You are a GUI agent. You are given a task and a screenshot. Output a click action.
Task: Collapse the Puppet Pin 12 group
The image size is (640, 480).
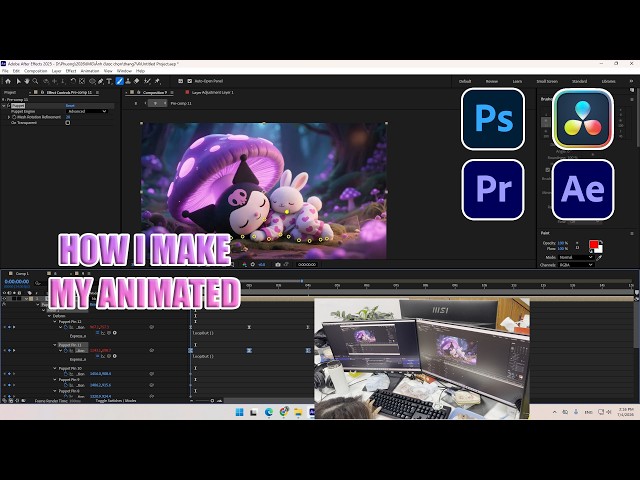tap(55, 322)
